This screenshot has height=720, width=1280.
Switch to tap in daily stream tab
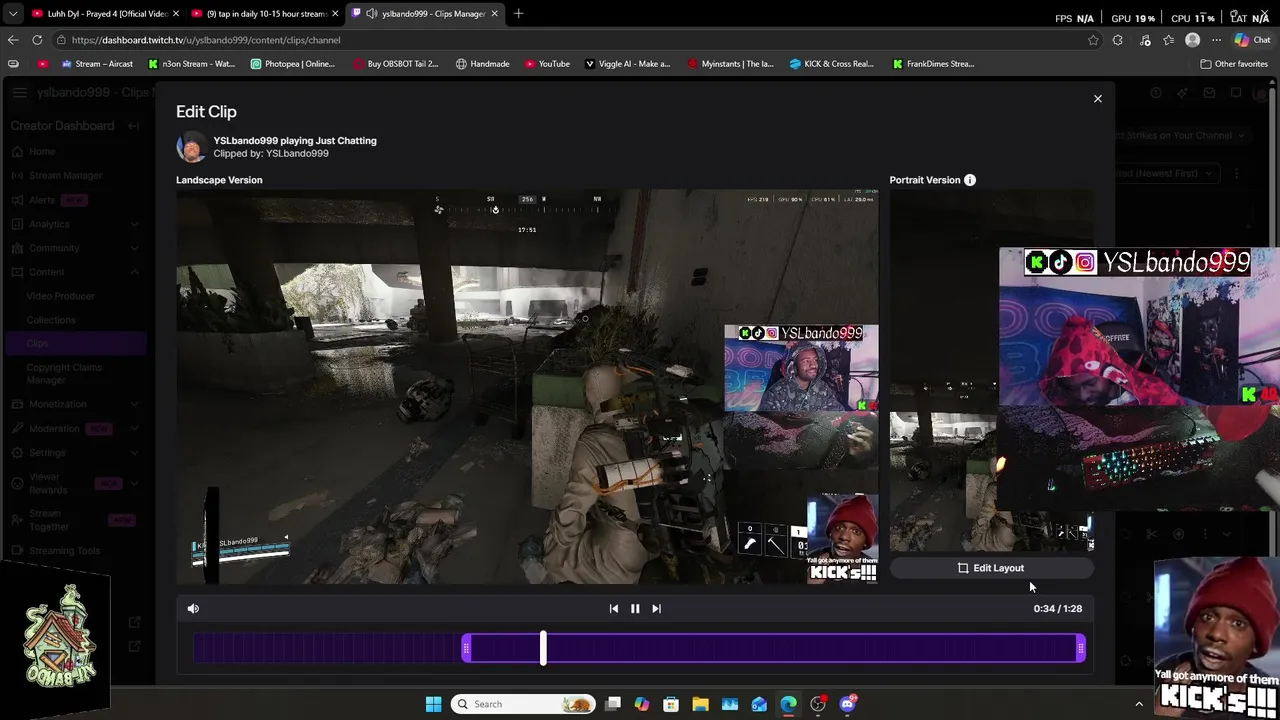[265, 14]
